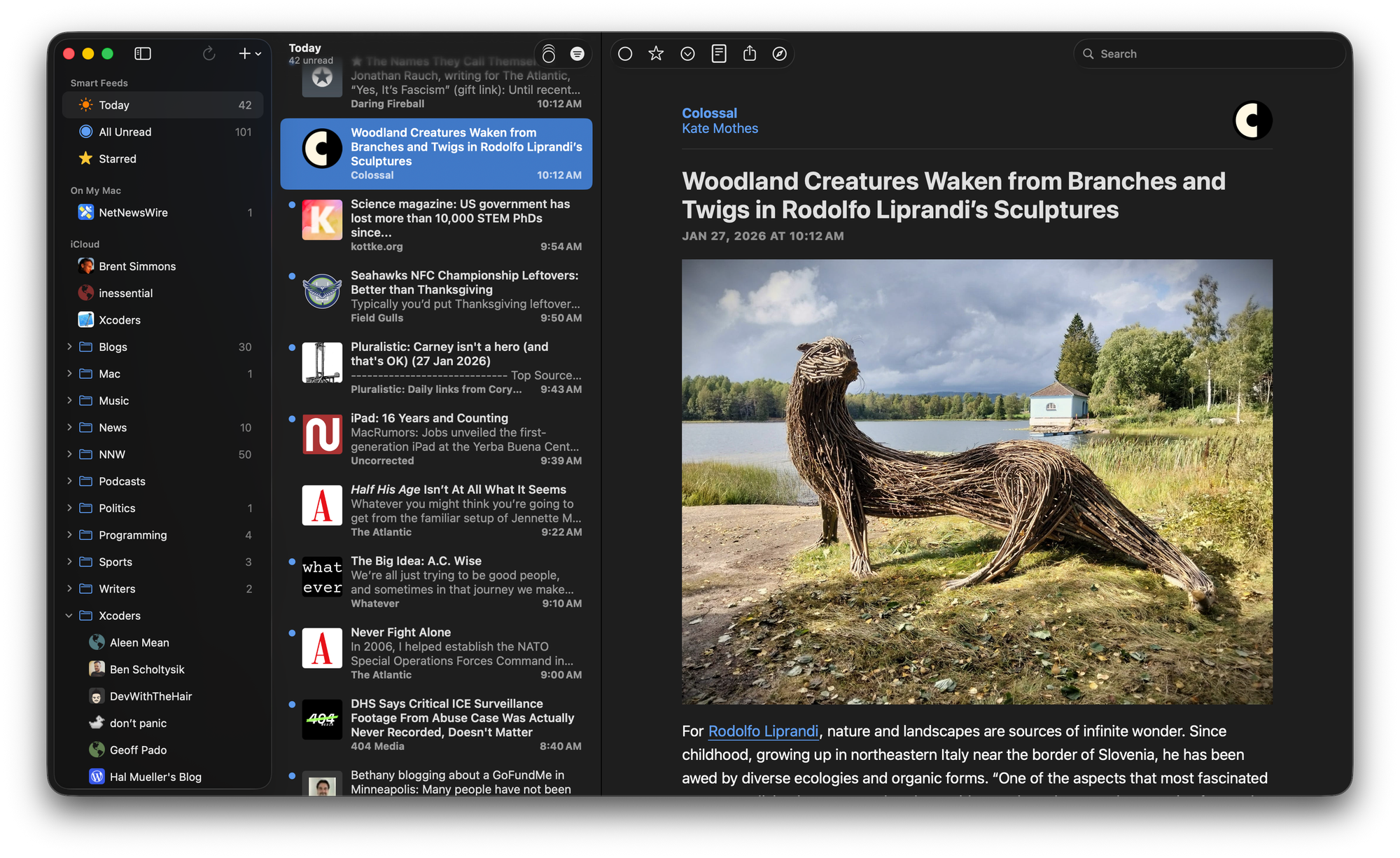Expand the News folder

69,427
